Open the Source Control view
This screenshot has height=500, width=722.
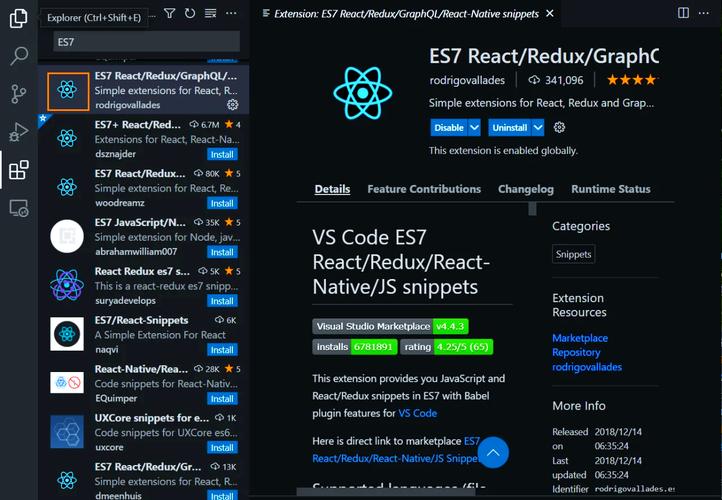(18, 94)
